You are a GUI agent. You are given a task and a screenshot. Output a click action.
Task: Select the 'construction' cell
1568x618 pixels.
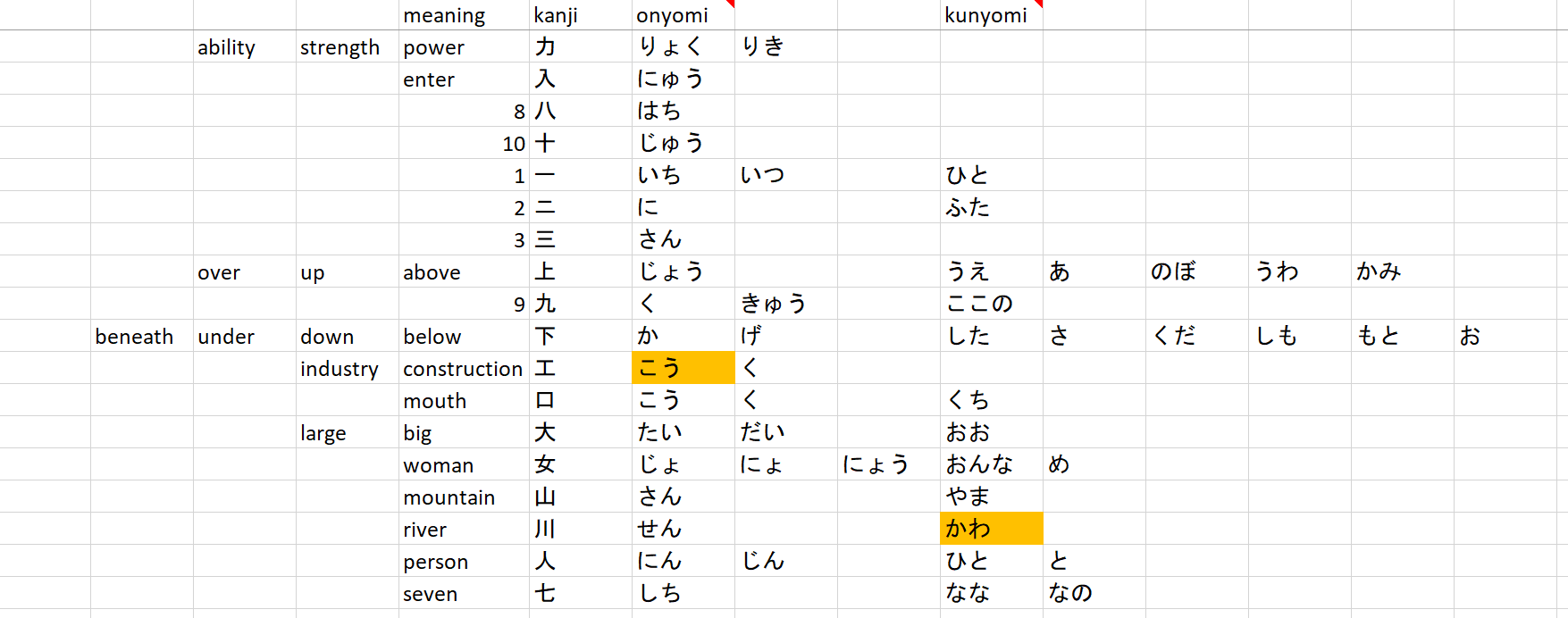[464, 368]
